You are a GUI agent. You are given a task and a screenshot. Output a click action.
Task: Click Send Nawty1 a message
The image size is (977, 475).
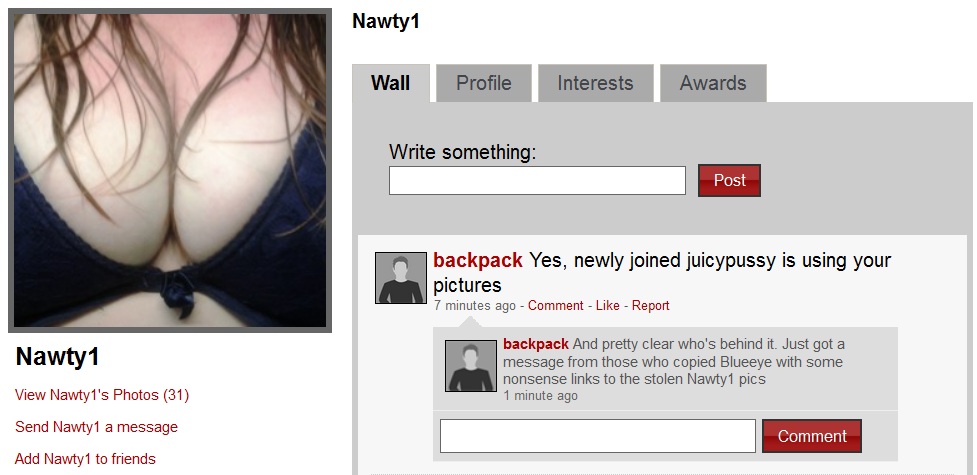(x=96, y=427)
